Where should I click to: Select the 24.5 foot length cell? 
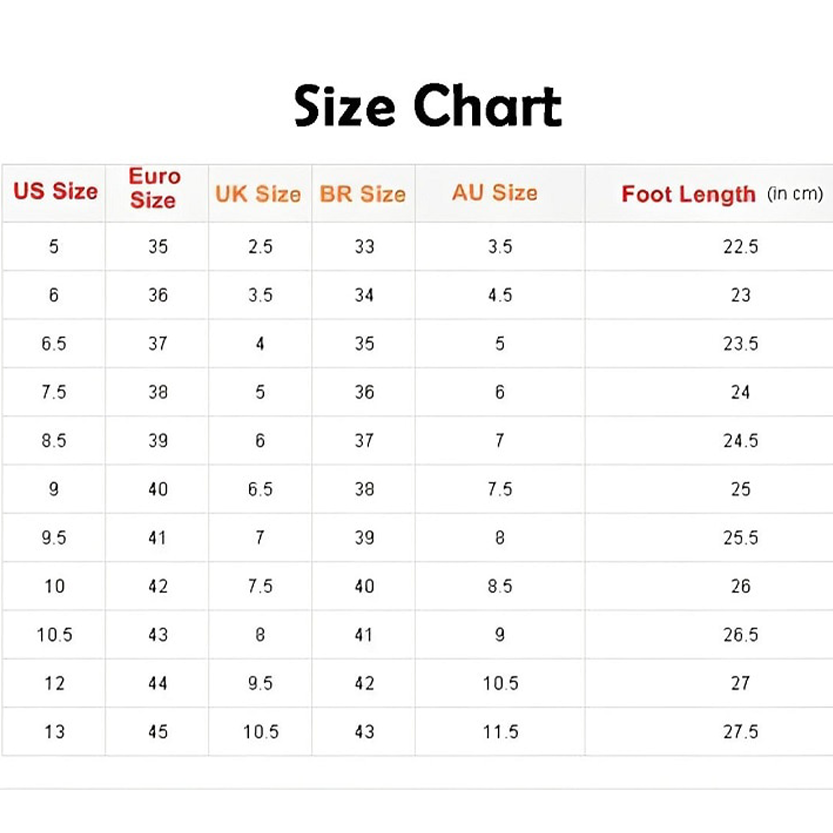pyautogui.click(x=741, y=440)
